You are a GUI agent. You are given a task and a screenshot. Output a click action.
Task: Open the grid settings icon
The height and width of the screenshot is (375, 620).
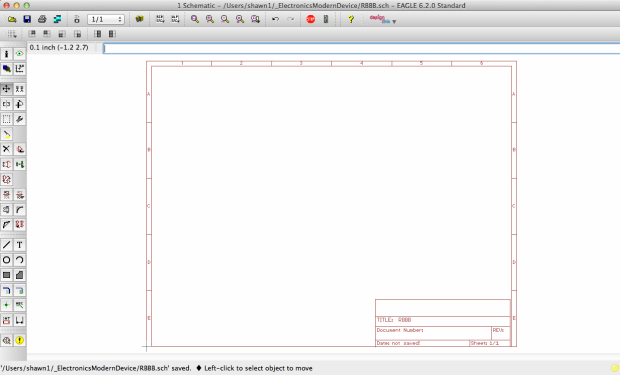click(x=11, y=34)
